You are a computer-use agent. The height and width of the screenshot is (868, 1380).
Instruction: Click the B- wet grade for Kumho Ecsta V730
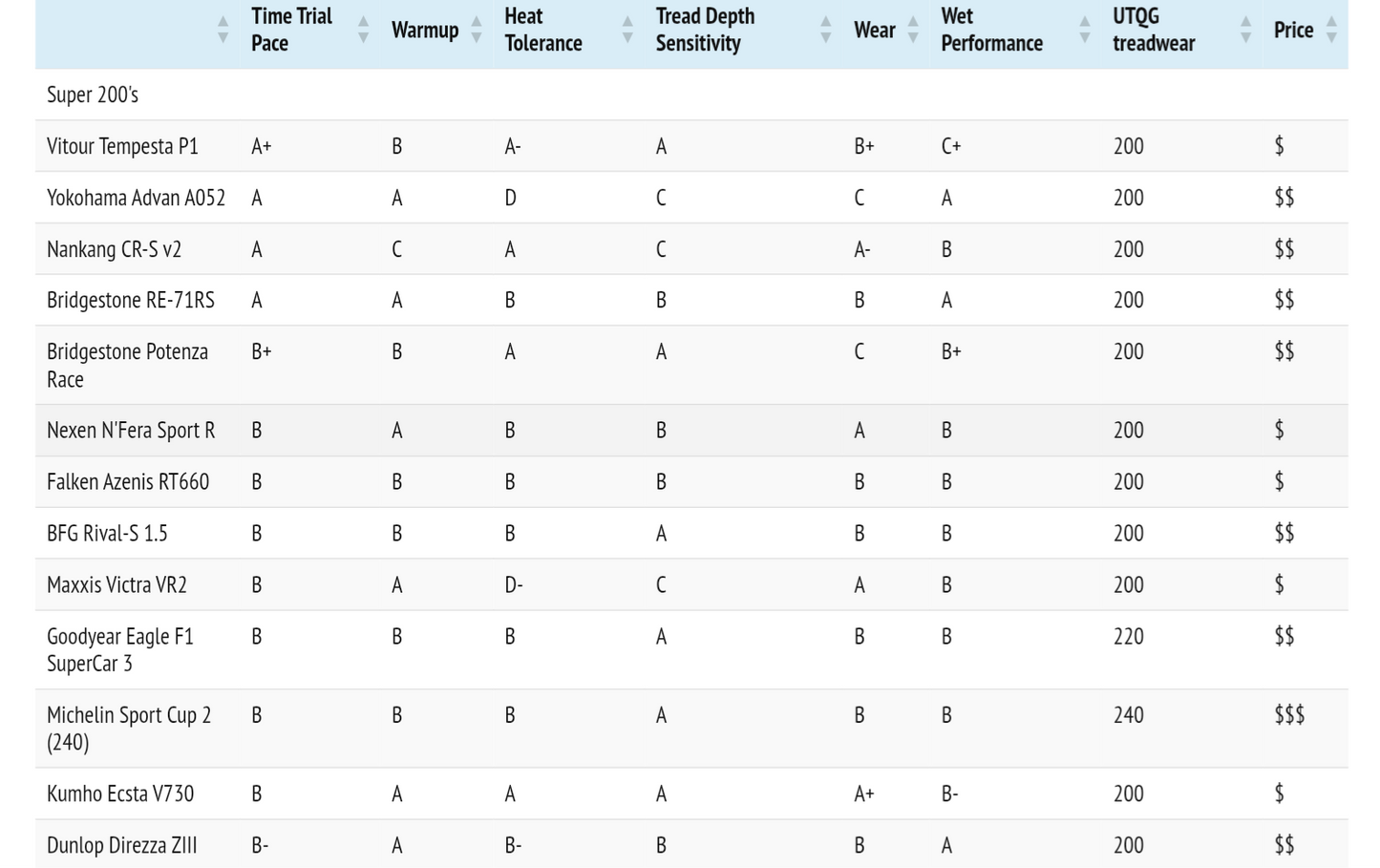[x=949, y=794]
